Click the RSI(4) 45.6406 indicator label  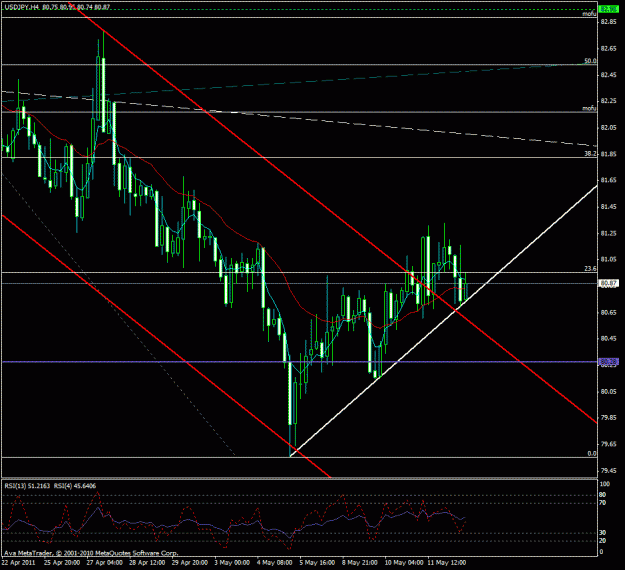pyautogui.click(x=75, y=486)
